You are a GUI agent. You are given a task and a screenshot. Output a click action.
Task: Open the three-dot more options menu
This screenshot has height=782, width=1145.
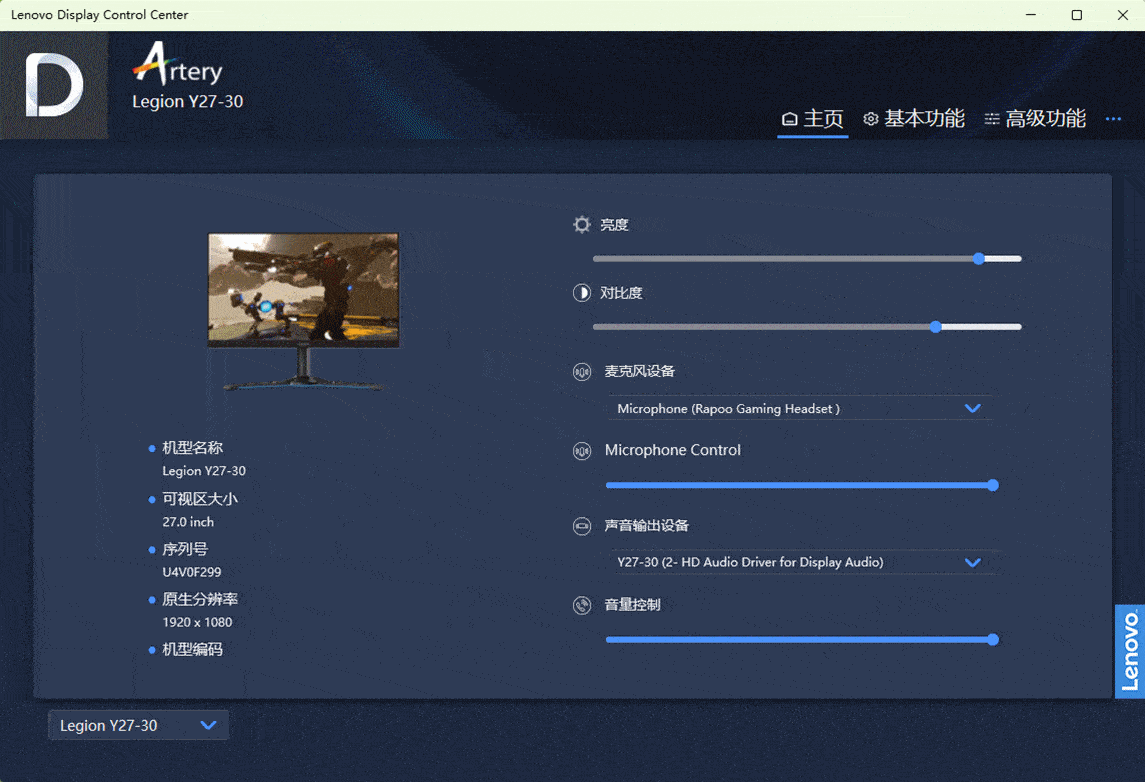[x=1113, y=118]
